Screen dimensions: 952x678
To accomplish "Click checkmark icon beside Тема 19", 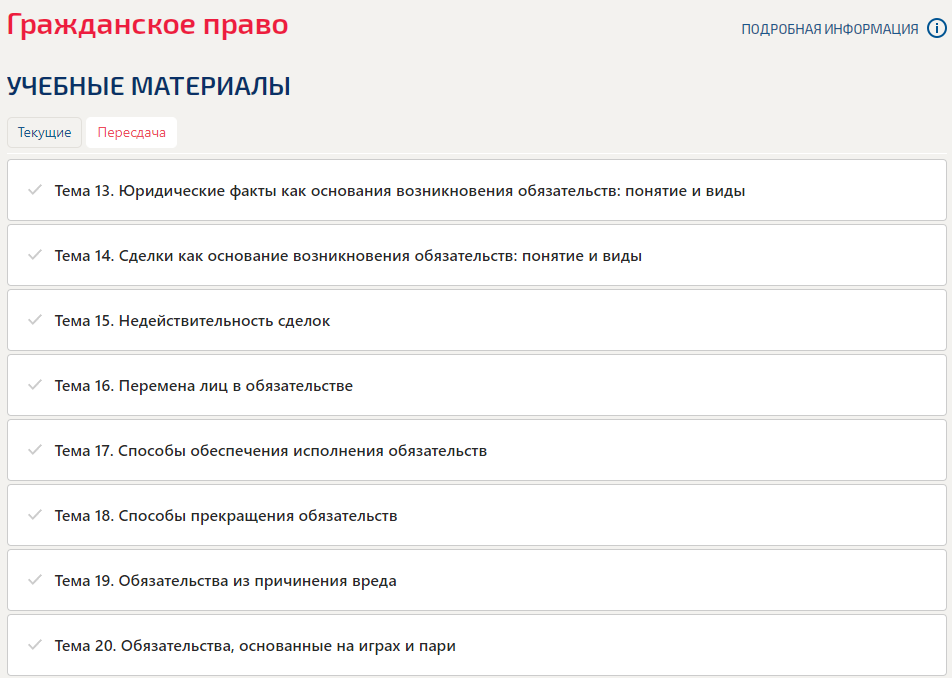I will click(x=35, y=580).
